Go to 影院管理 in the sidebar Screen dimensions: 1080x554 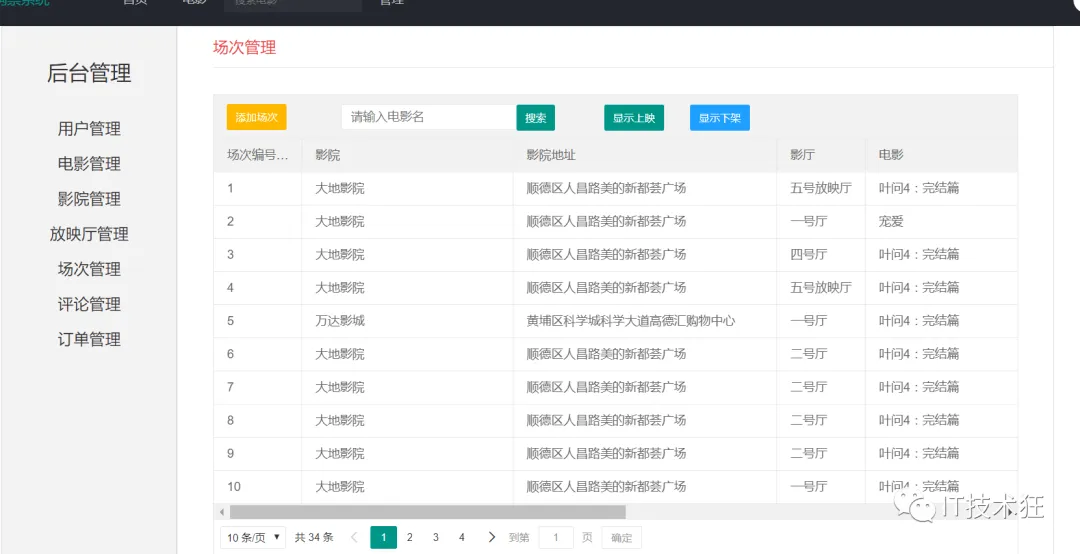(89, 199)
